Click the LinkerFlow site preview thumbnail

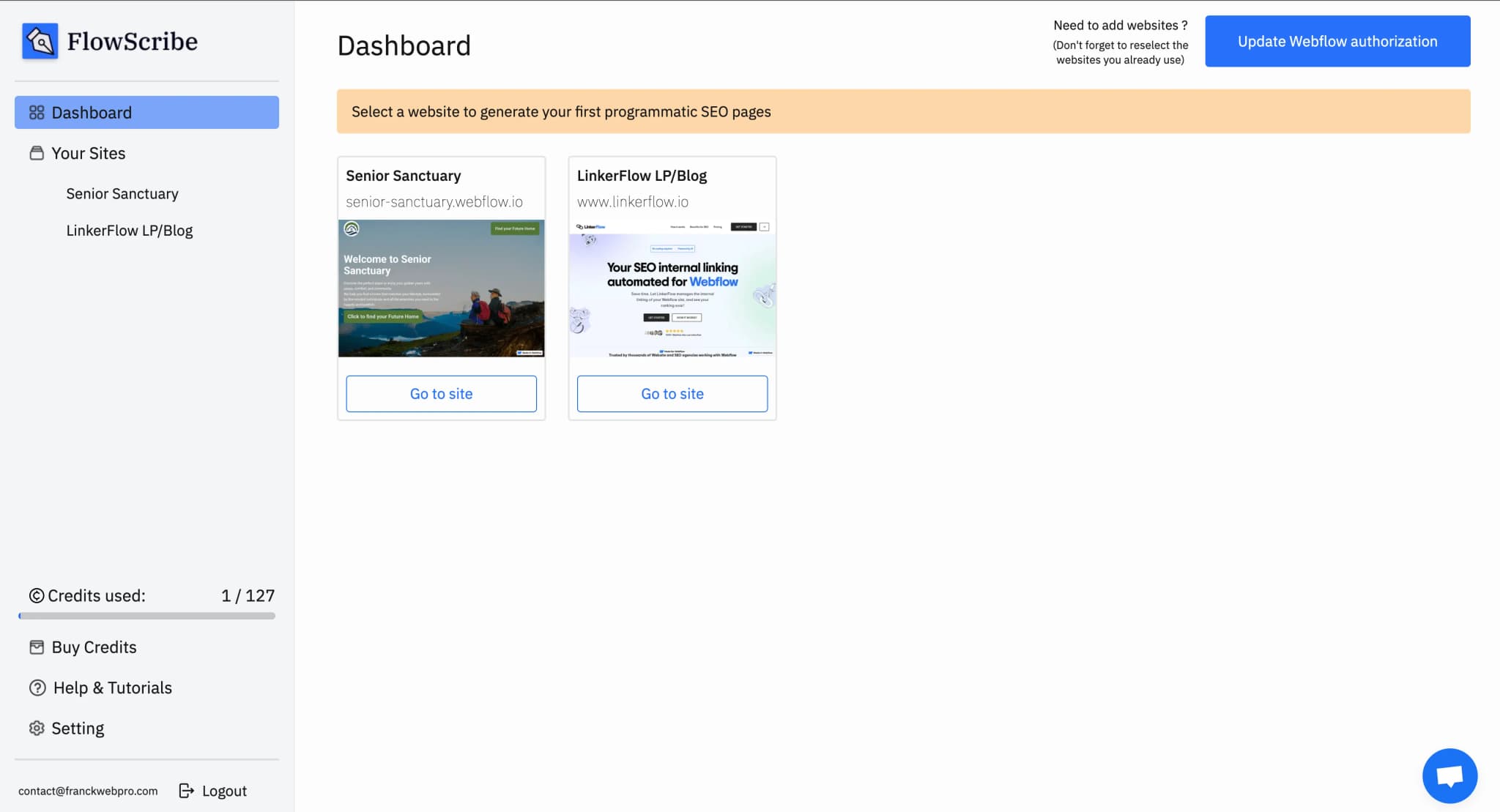click(672, 288)
